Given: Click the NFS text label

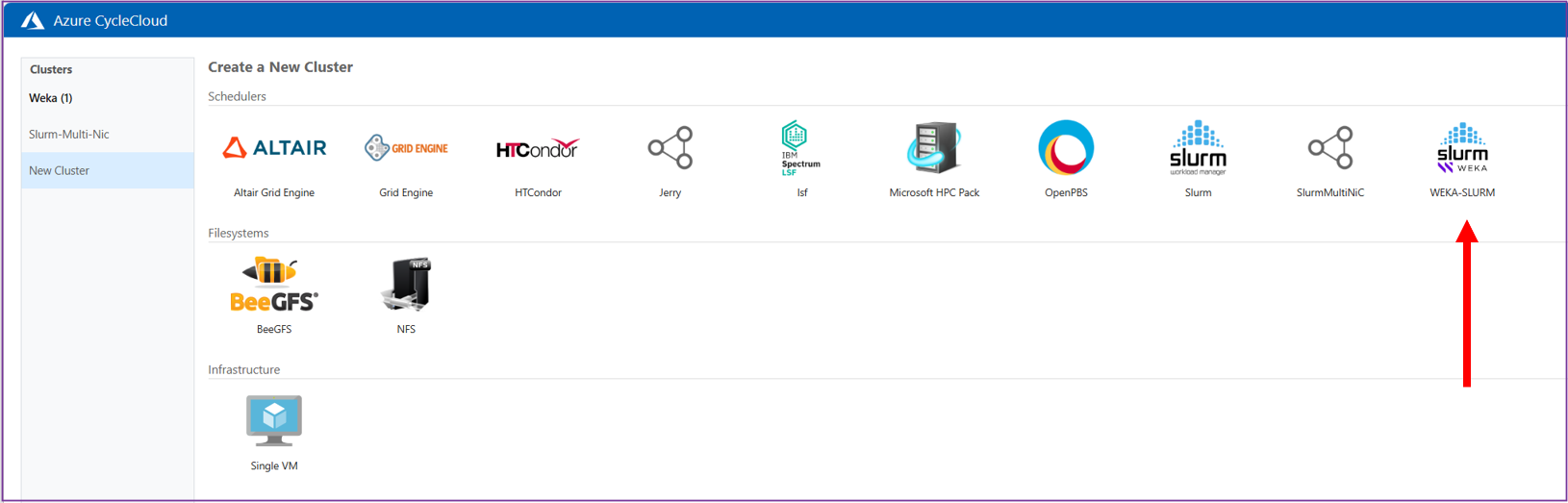Looking at the screenshot, I should click(x=406, y=329).
